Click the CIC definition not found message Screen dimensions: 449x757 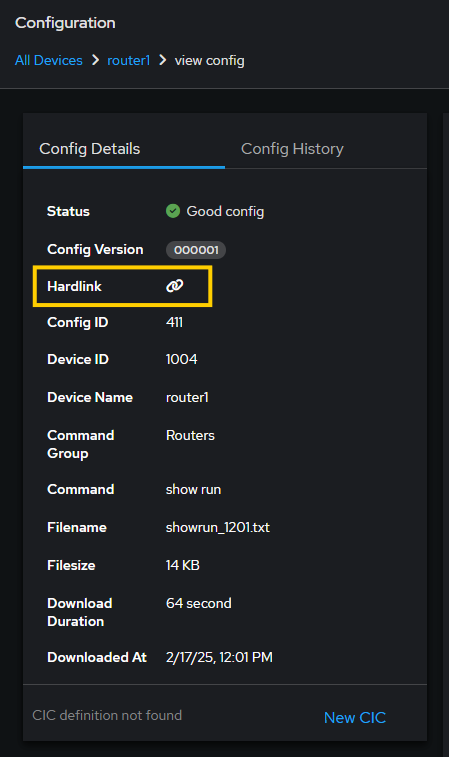pyautogui.click(x=107, y=715)
